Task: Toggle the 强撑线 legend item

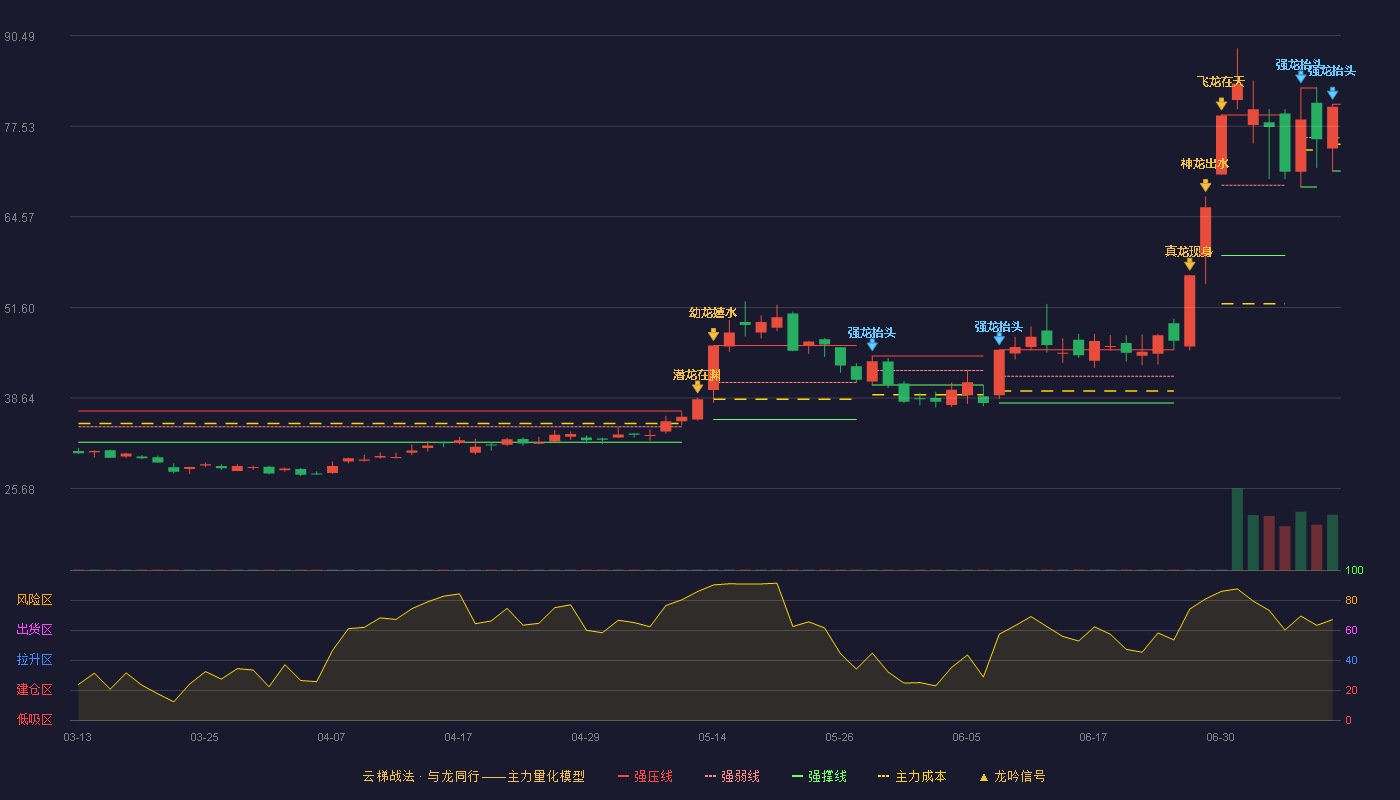Action: tap(819, 776)
